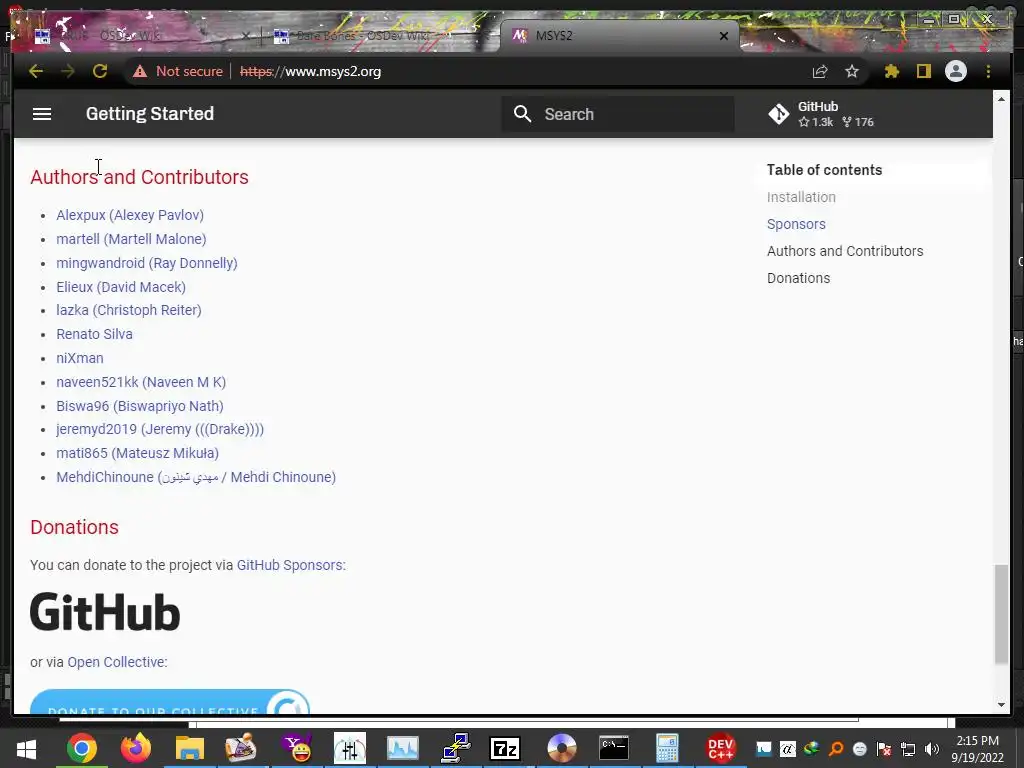The height and width of the screenshot is (768, 1024).
Task: Open 7-Zip from the taskbar
Action: 505,748
